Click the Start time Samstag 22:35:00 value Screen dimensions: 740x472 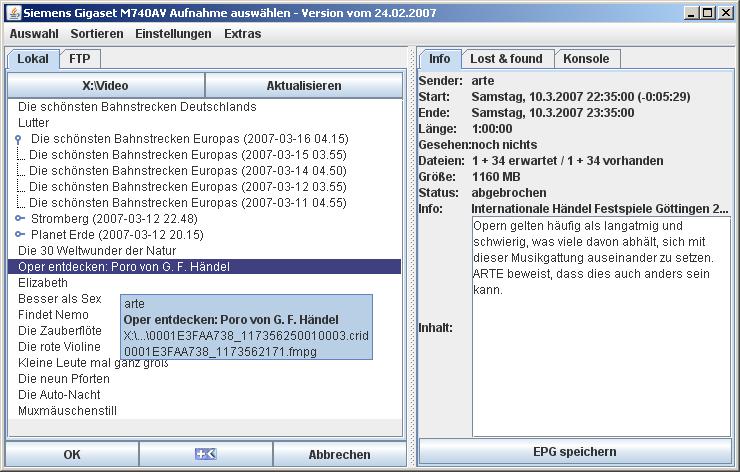tap(581, 97)
